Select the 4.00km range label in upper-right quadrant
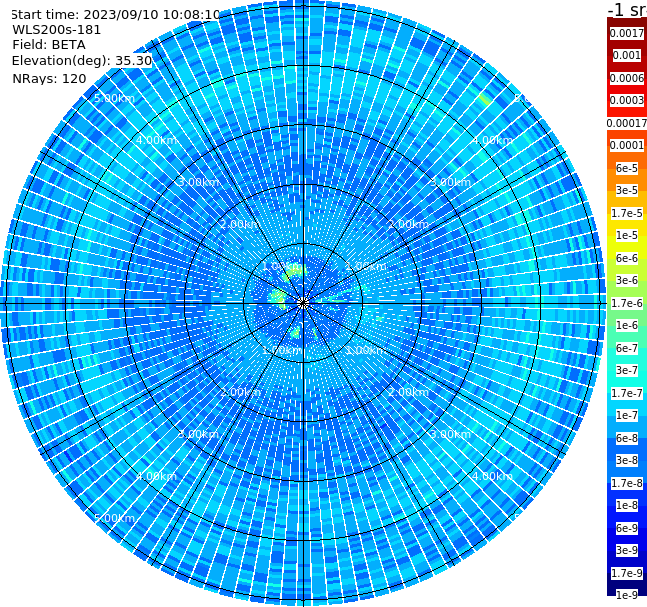 492,140
